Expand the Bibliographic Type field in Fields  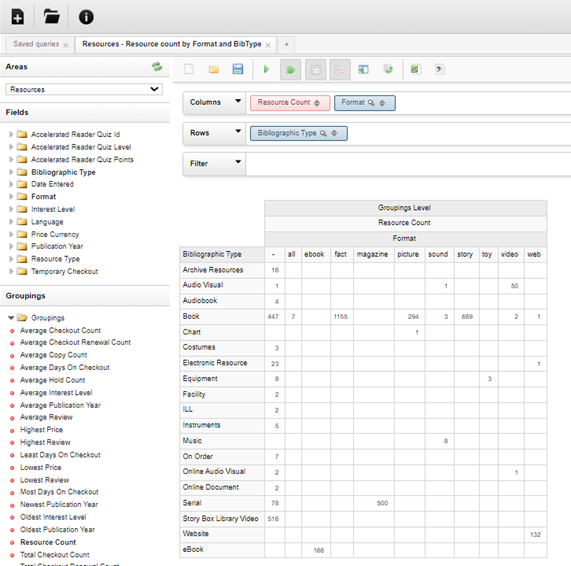[x=11, y=172]
